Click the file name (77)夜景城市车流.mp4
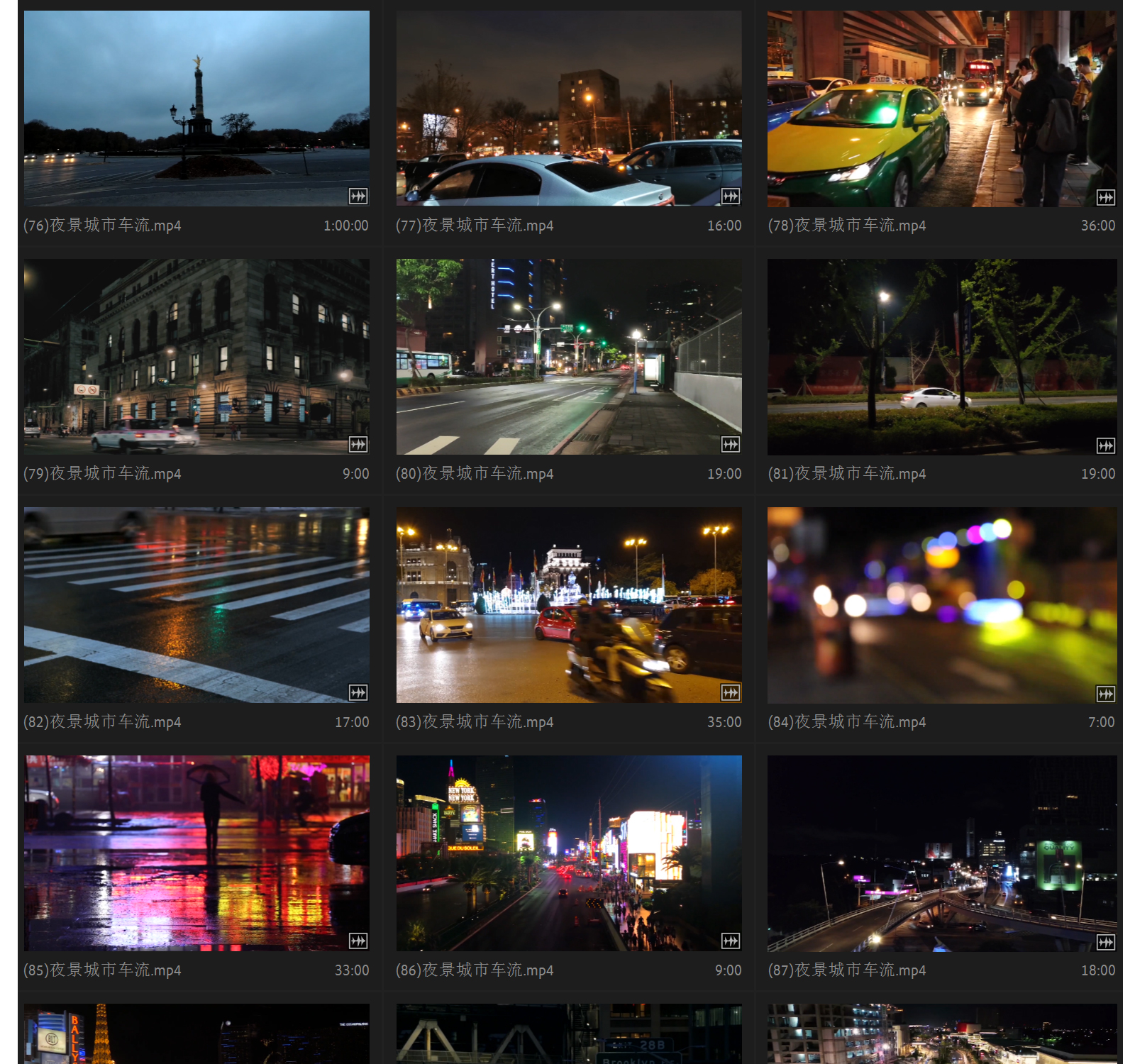This screenshot has height=1064, width=1135. (x=475, y=226)
